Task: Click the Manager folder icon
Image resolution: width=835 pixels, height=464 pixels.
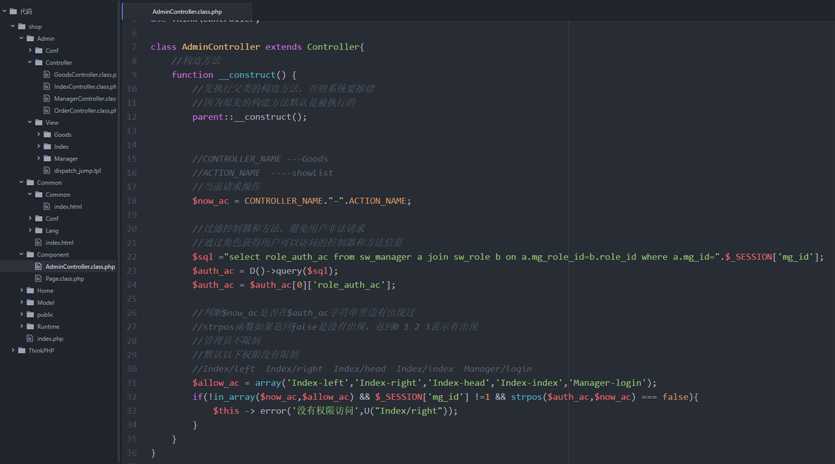Action: pos(47,158)
